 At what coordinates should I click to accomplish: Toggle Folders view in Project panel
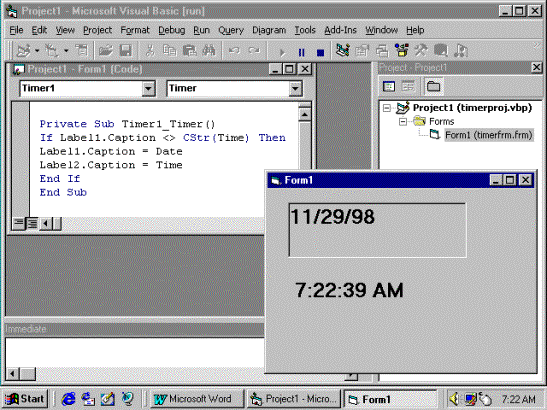[x=433, y=86]
